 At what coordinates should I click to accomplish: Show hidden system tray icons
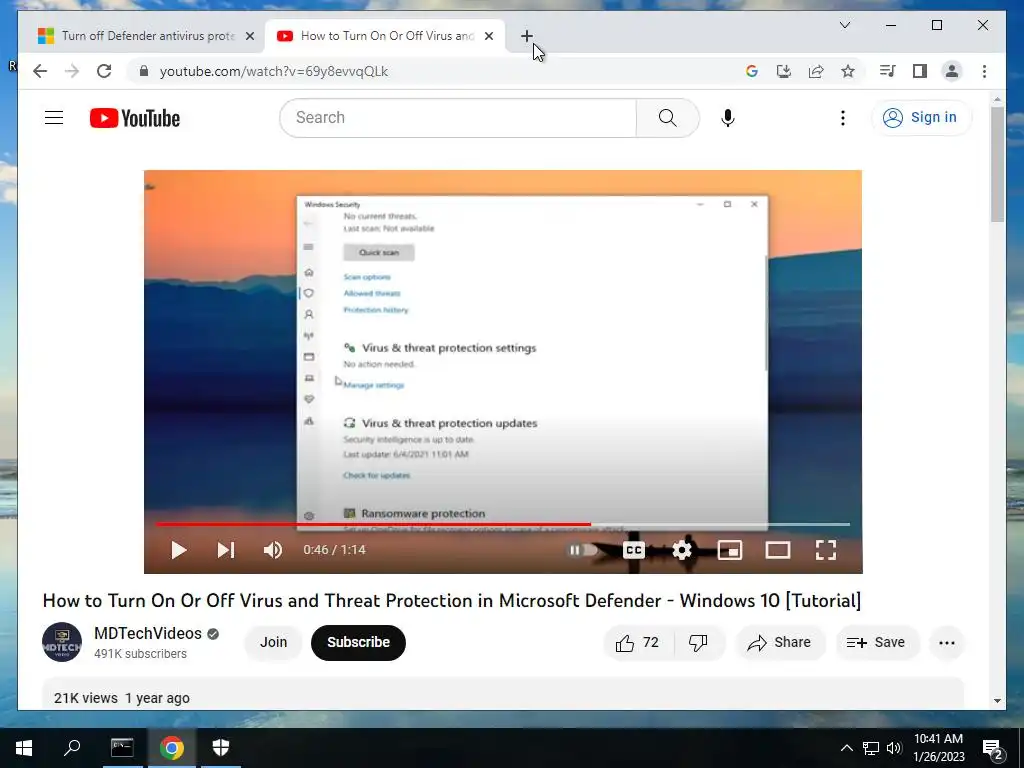(x=846, y=748)
